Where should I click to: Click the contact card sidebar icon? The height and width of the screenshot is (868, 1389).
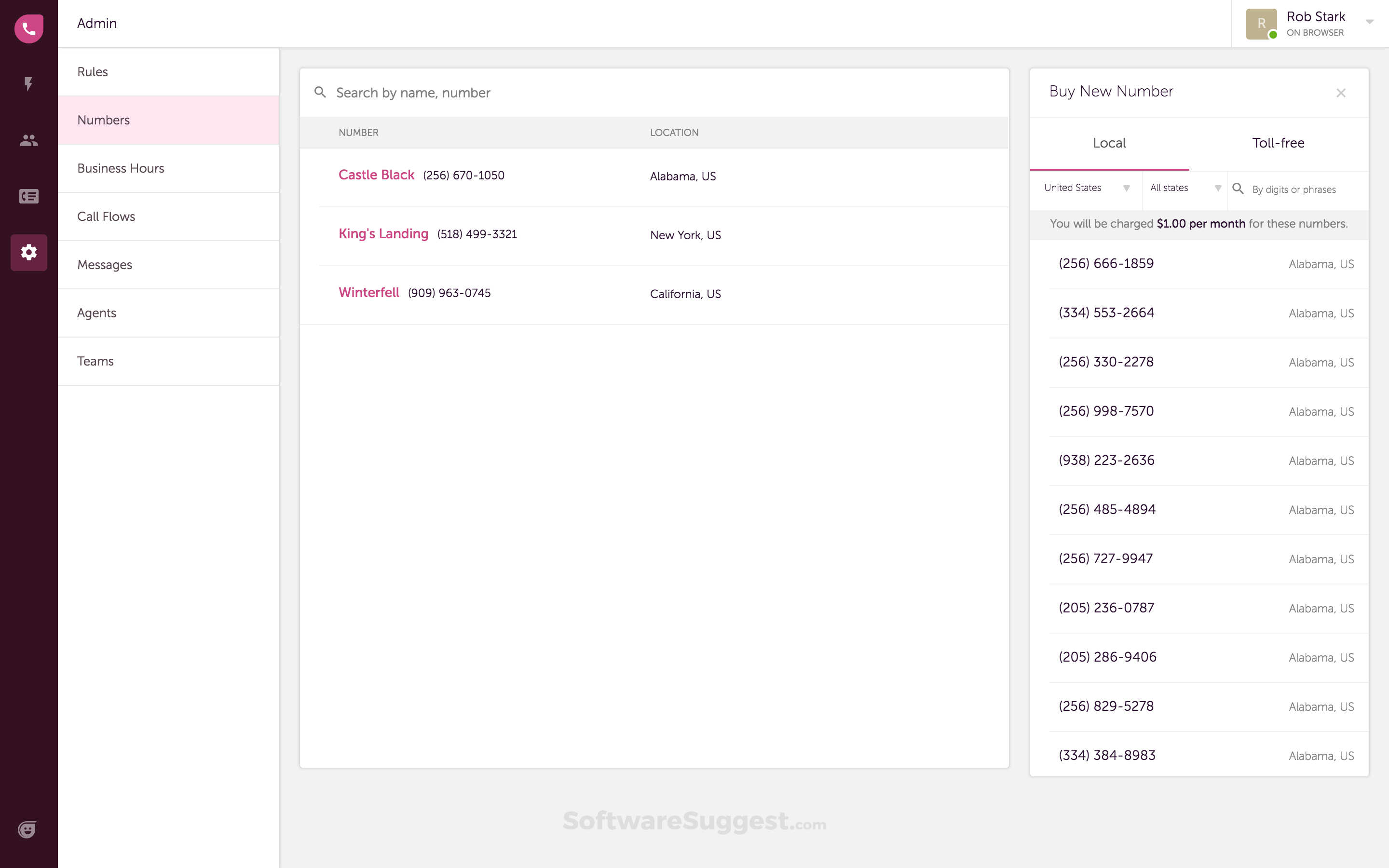(x=29, y=196)
